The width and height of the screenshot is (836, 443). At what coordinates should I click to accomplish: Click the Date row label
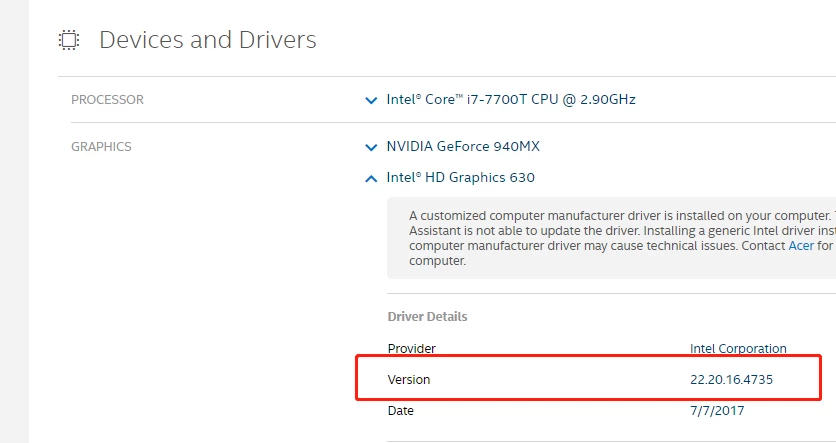[400, 410]
